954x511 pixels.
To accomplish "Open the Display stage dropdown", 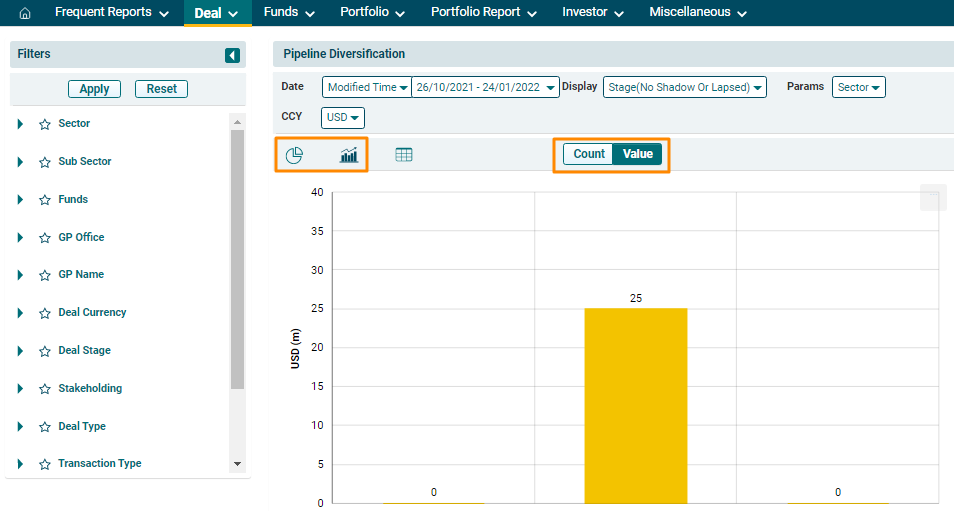I will pos(684,88).
